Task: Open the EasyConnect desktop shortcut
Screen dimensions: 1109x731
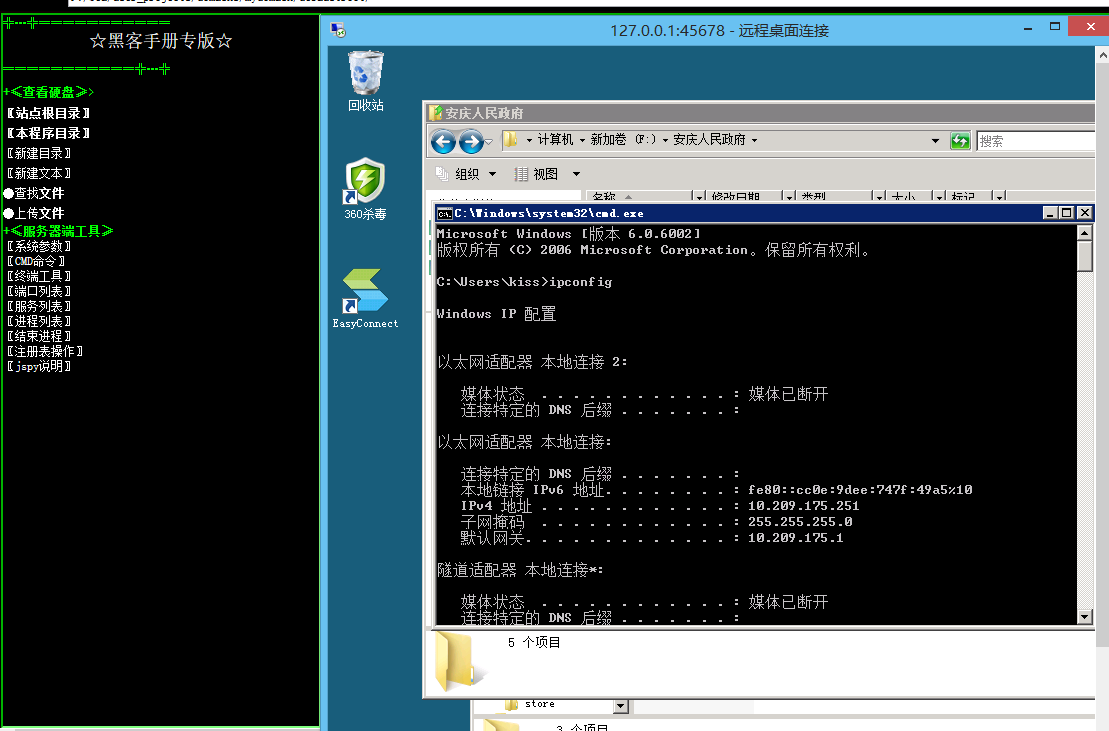Action: point(365,298)
